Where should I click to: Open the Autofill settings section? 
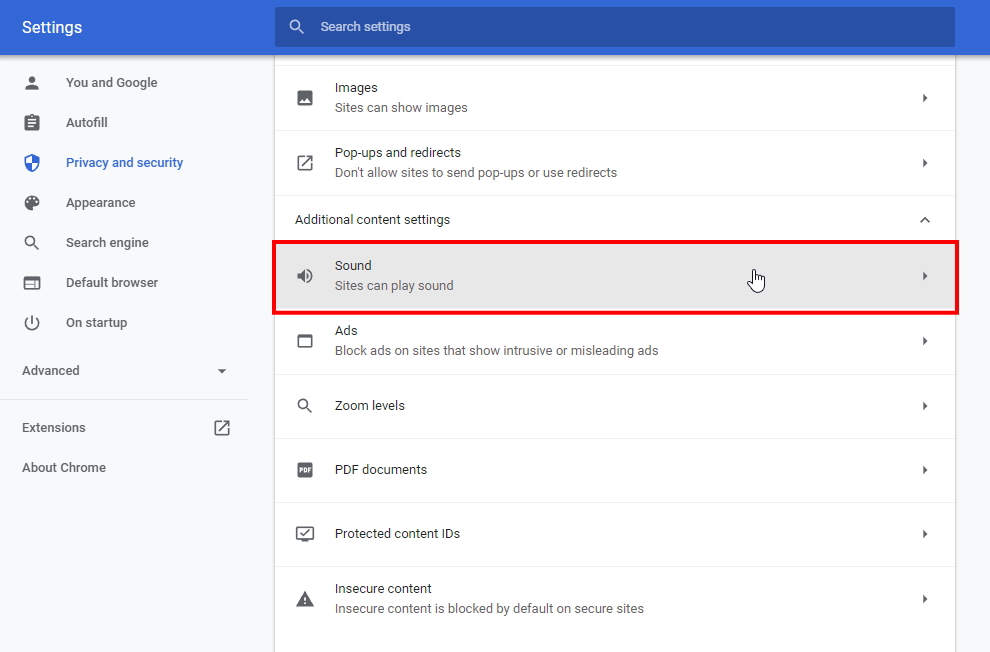[87, 123]
